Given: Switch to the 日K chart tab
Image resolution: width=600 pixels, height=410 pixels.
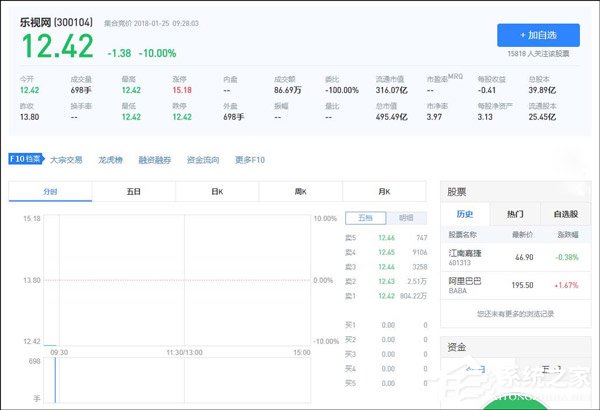Looking at the screenshot, I should (x=217, y=191).
